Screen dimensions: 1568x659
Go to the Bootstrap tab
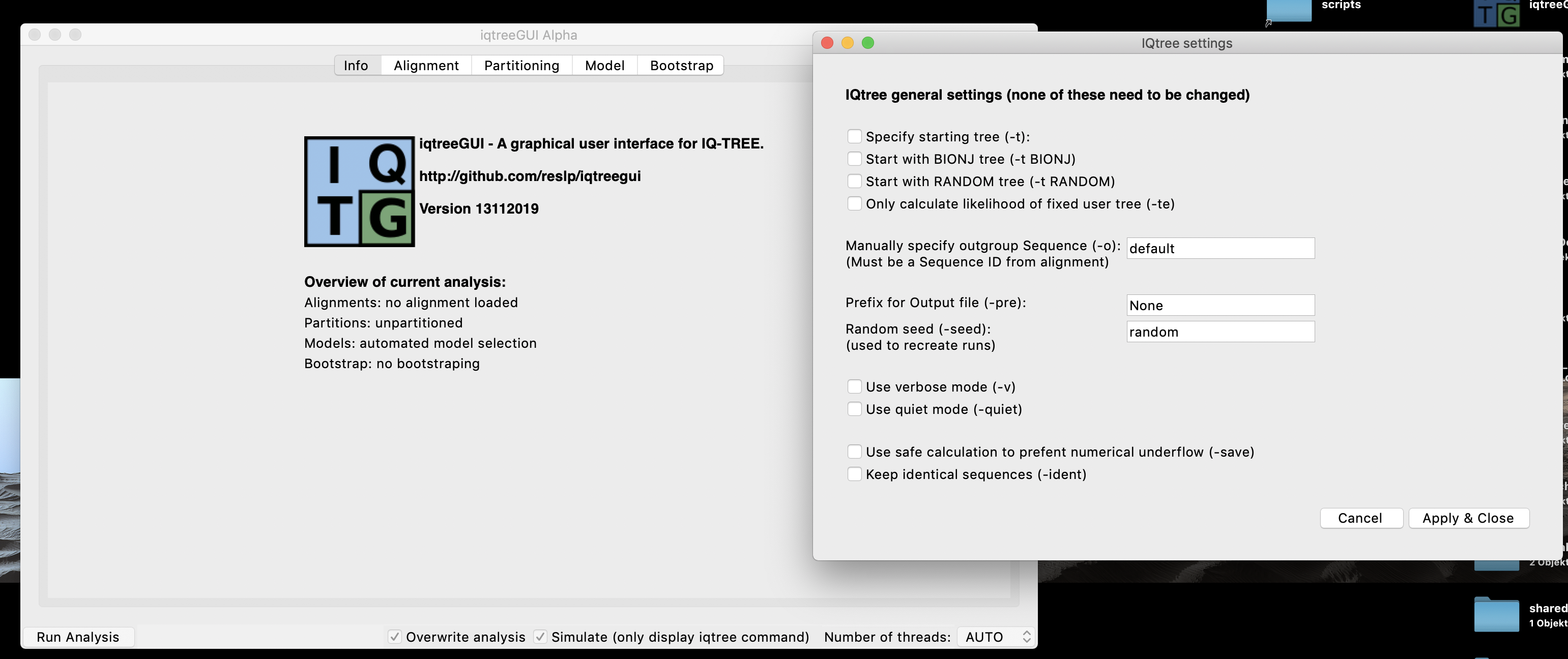681,65
